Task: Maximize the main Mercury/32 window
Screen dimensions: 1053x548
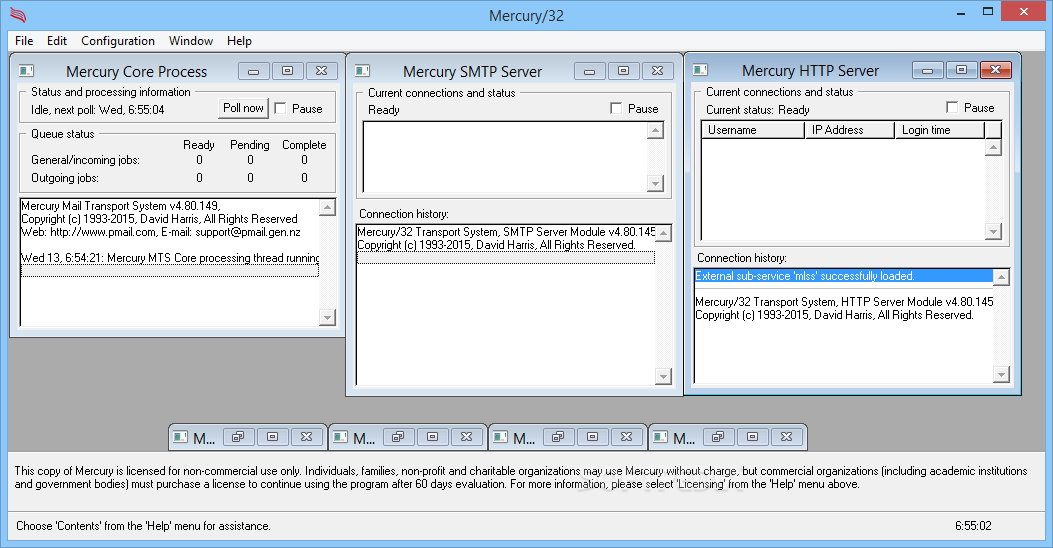Action: tap(988, 11)
